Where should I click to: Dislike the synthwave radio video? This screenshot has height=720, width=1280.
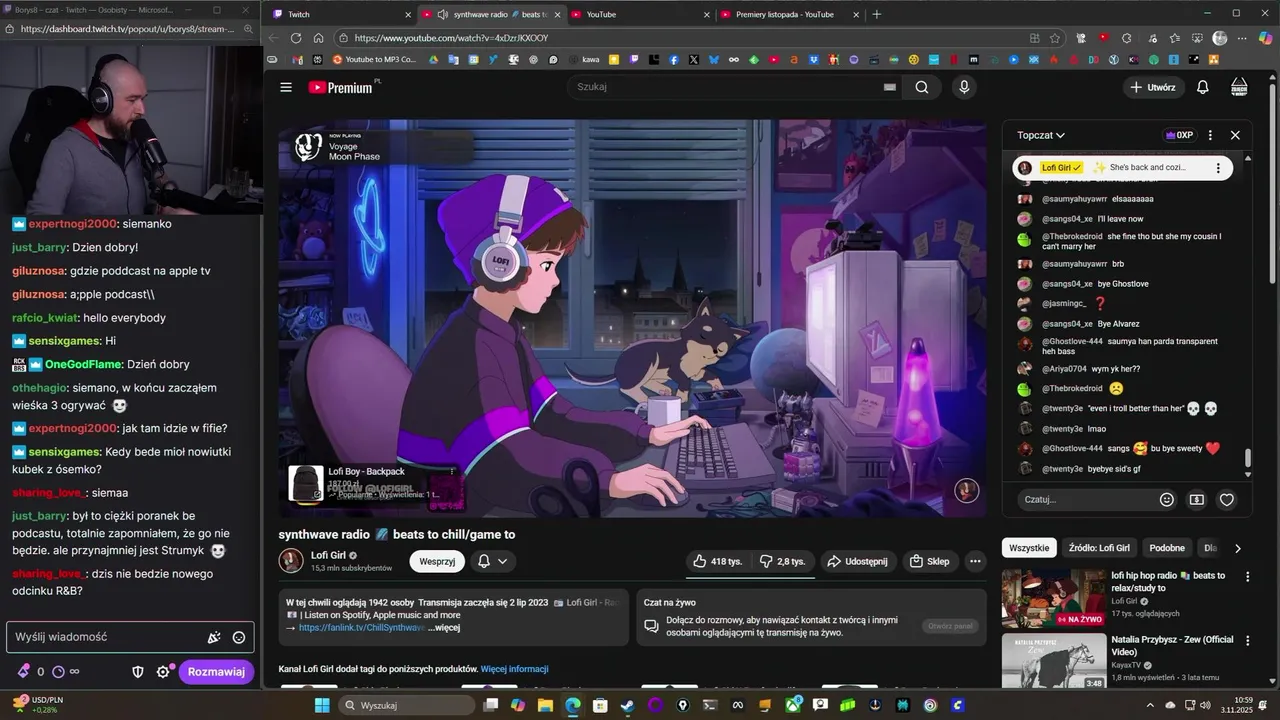tap(782, 561)
